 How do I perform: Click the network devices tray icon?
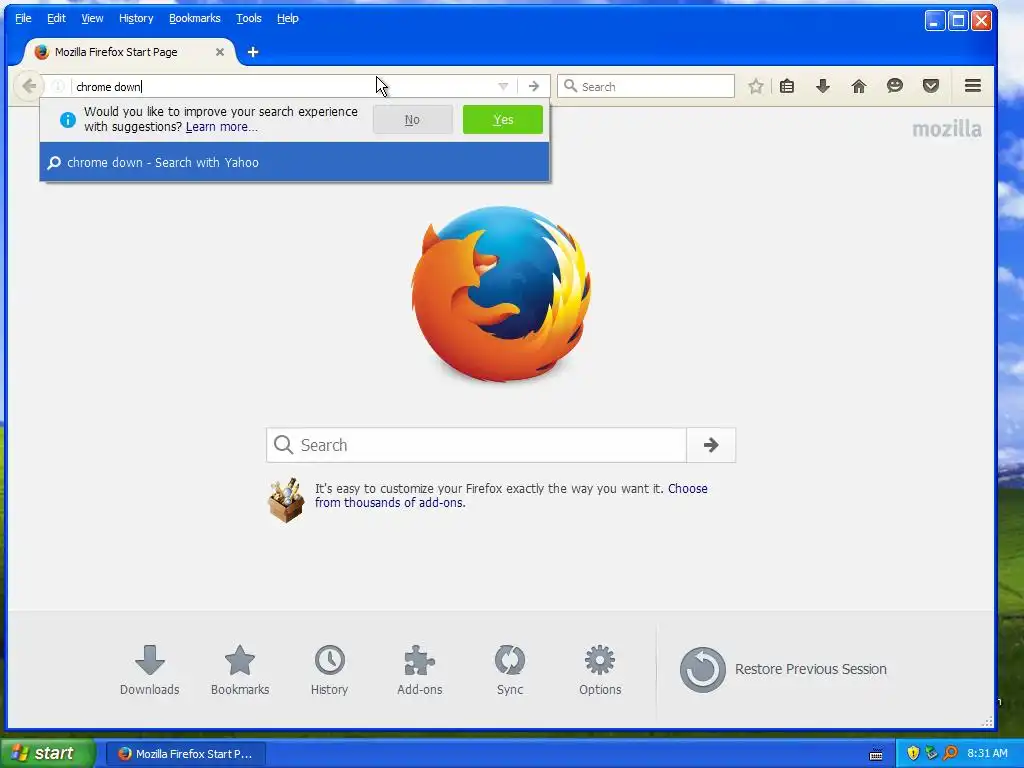[x=931, y=754]
